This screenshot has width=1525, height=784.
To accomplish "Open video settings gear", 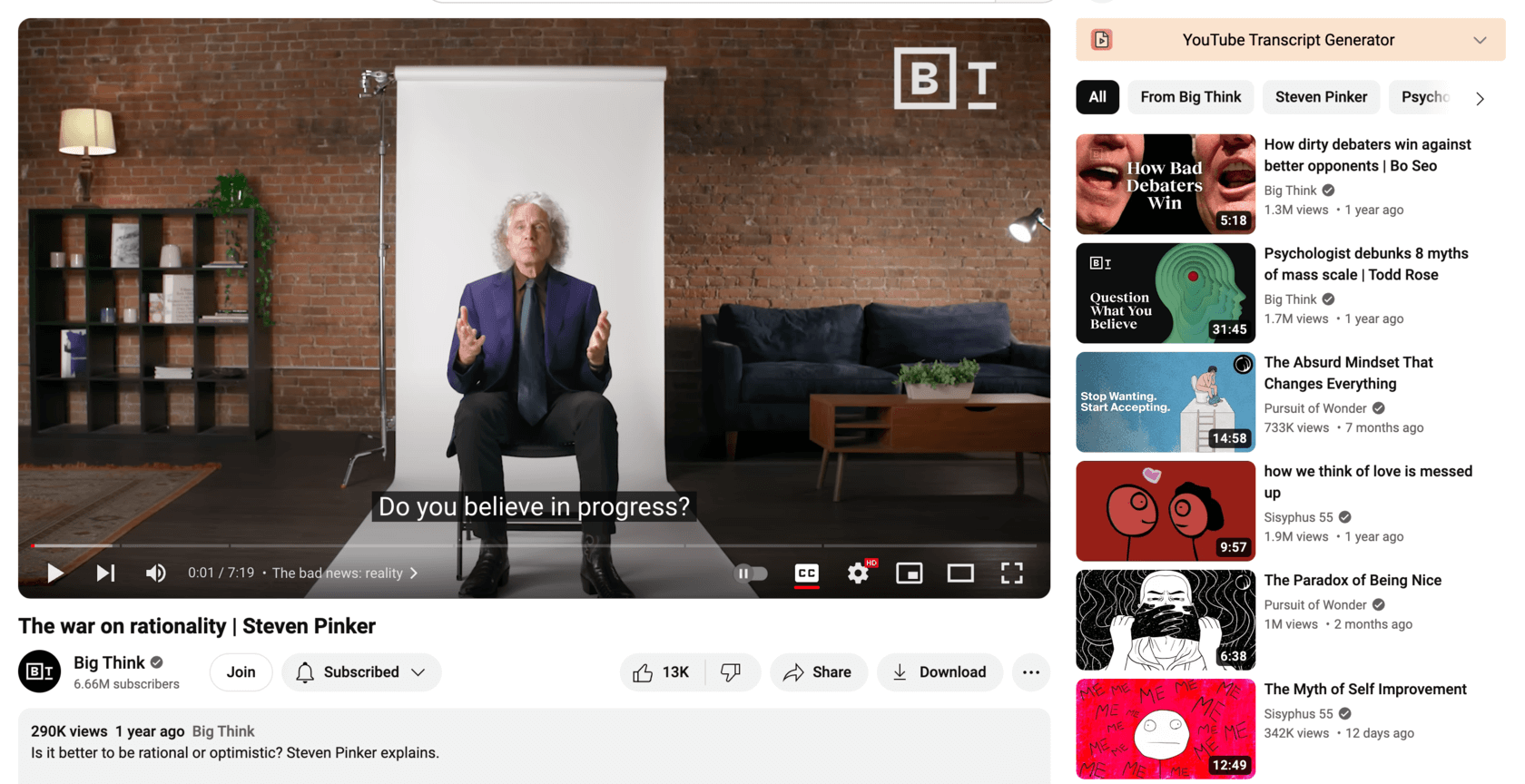I will [x=858, y=573].
